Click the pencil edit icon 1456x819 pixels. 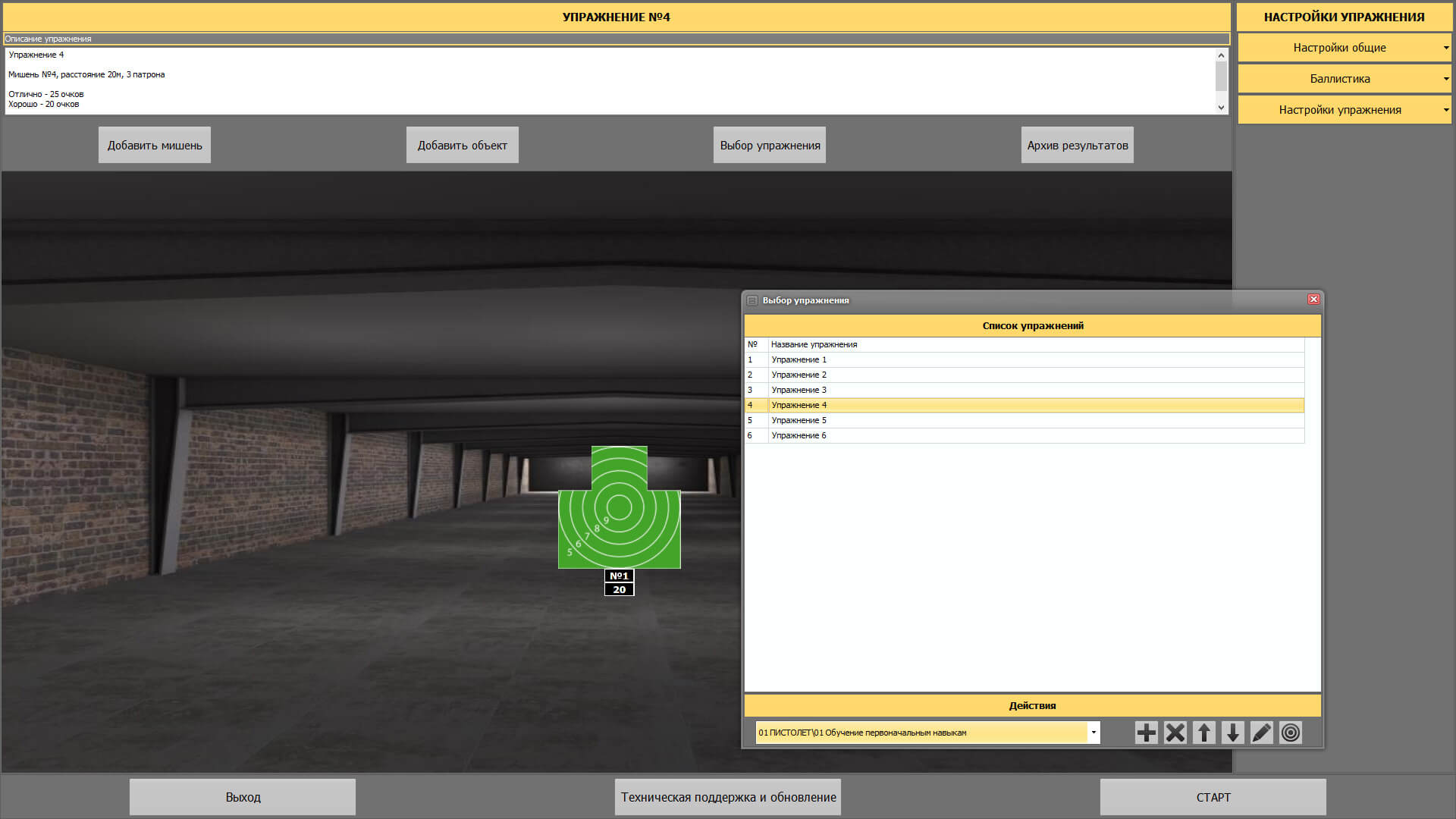point(1261,733)
